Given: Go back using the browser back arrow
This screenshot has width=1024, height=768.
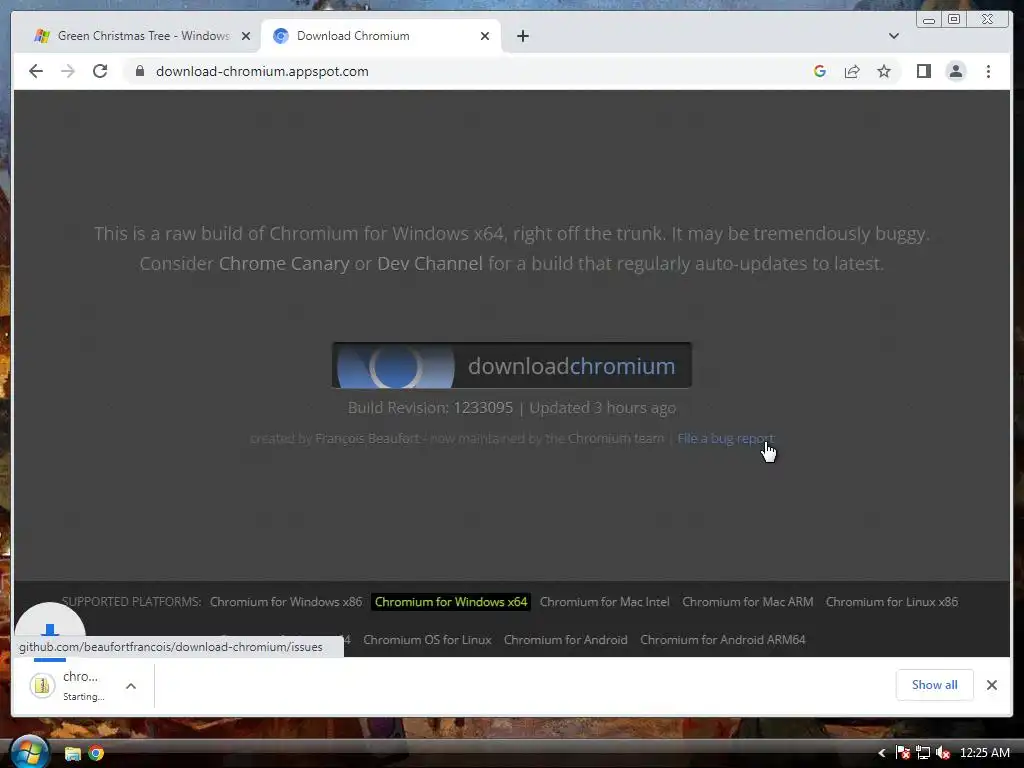Looking at the screenshot, I should pos(36,71).
